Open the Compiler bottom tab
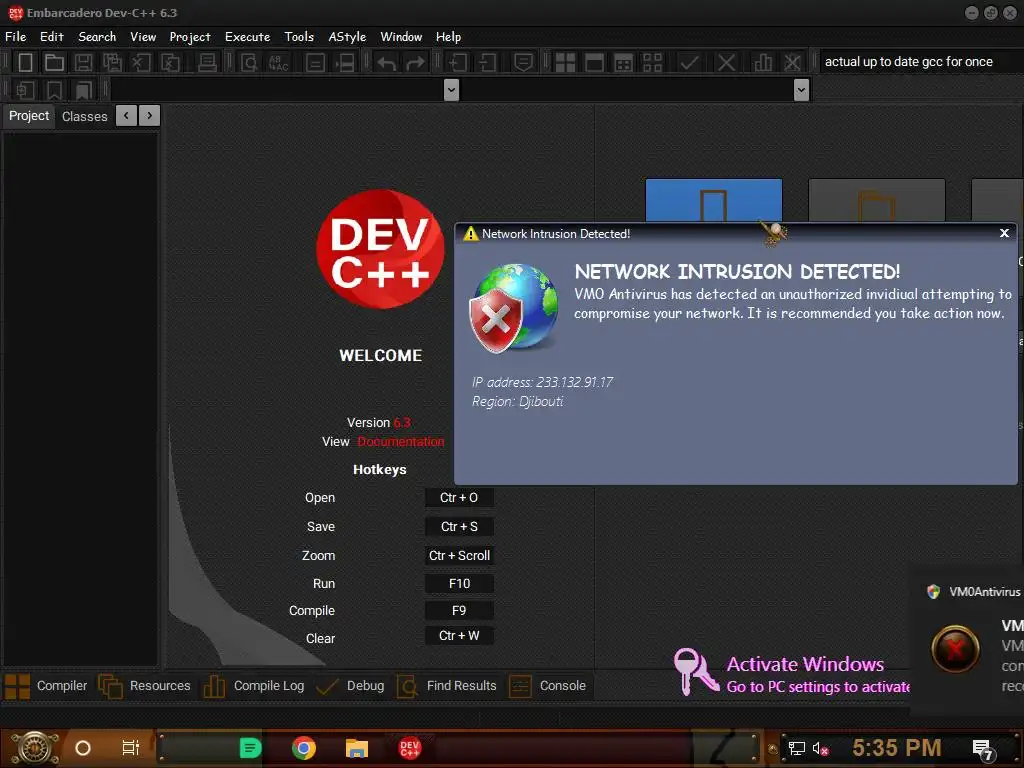 pyautogui.click(x=46, y=686)
